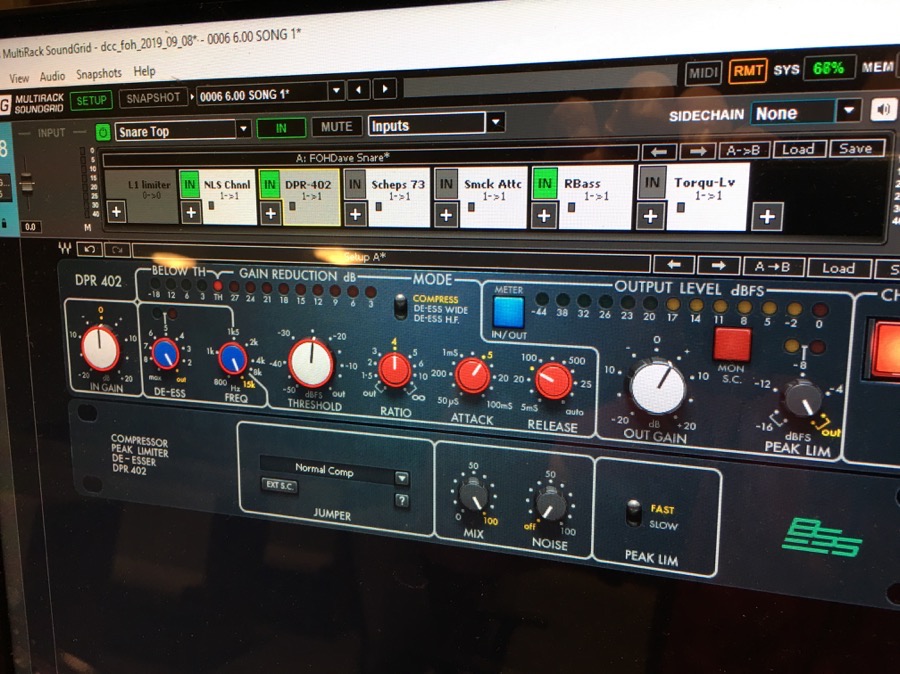Flip the PEAK LIM fast/slow switch
The height and width of the screenshot is (674, 900).
click(x=634, y=513)
